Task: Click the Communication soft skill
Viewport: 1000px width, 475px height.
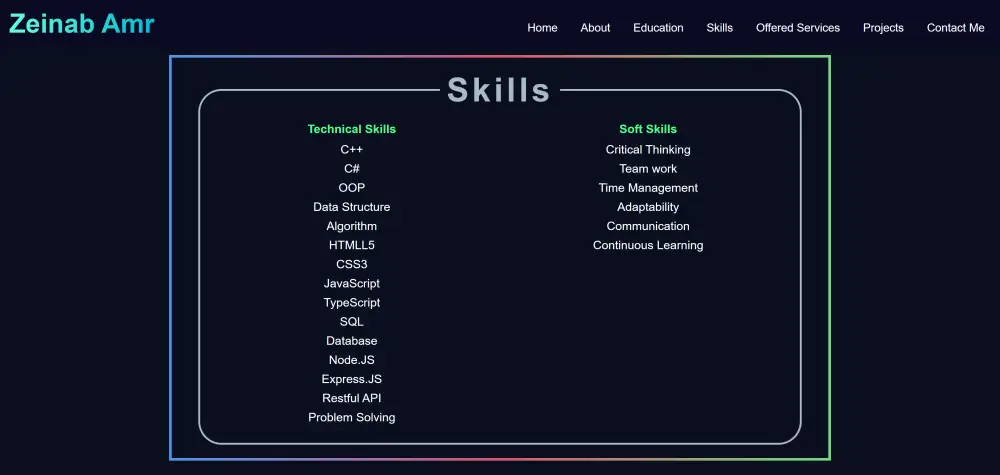Action: 648,226
